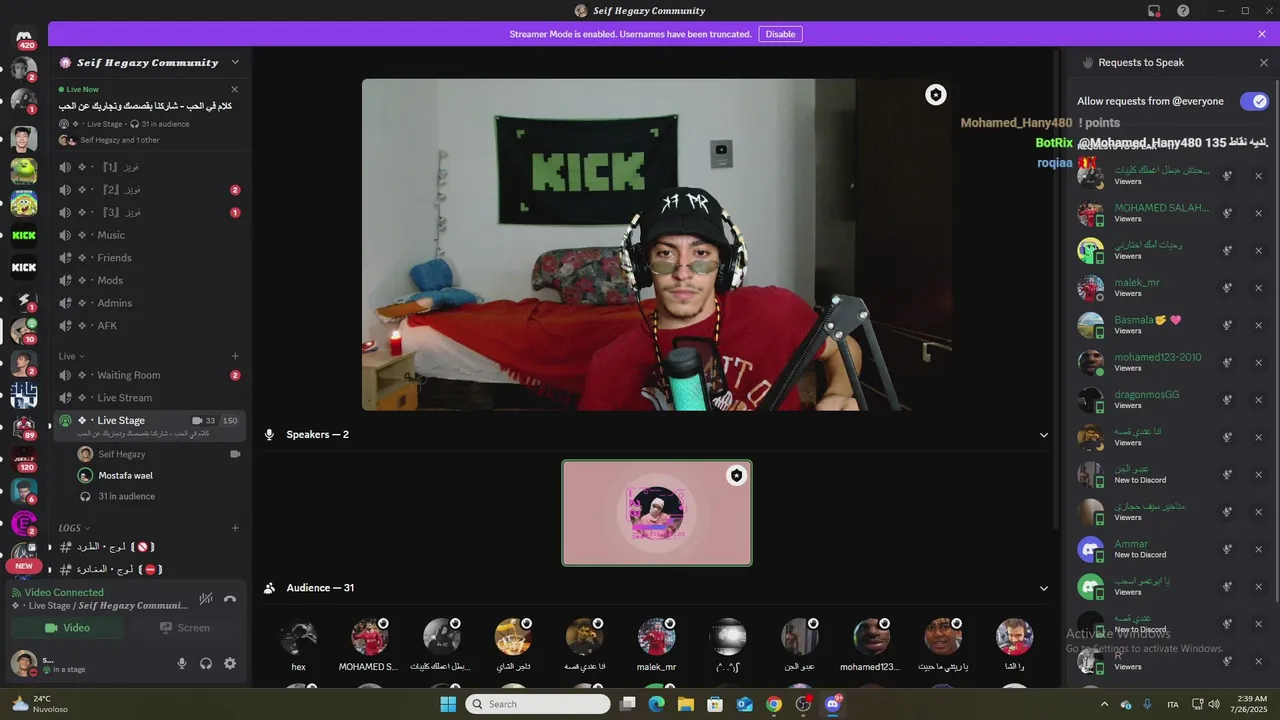Open the Waiting Room channel
The height and width of the screenshot is (720, 1280).
pyautogui.click(x=150, y=375)
